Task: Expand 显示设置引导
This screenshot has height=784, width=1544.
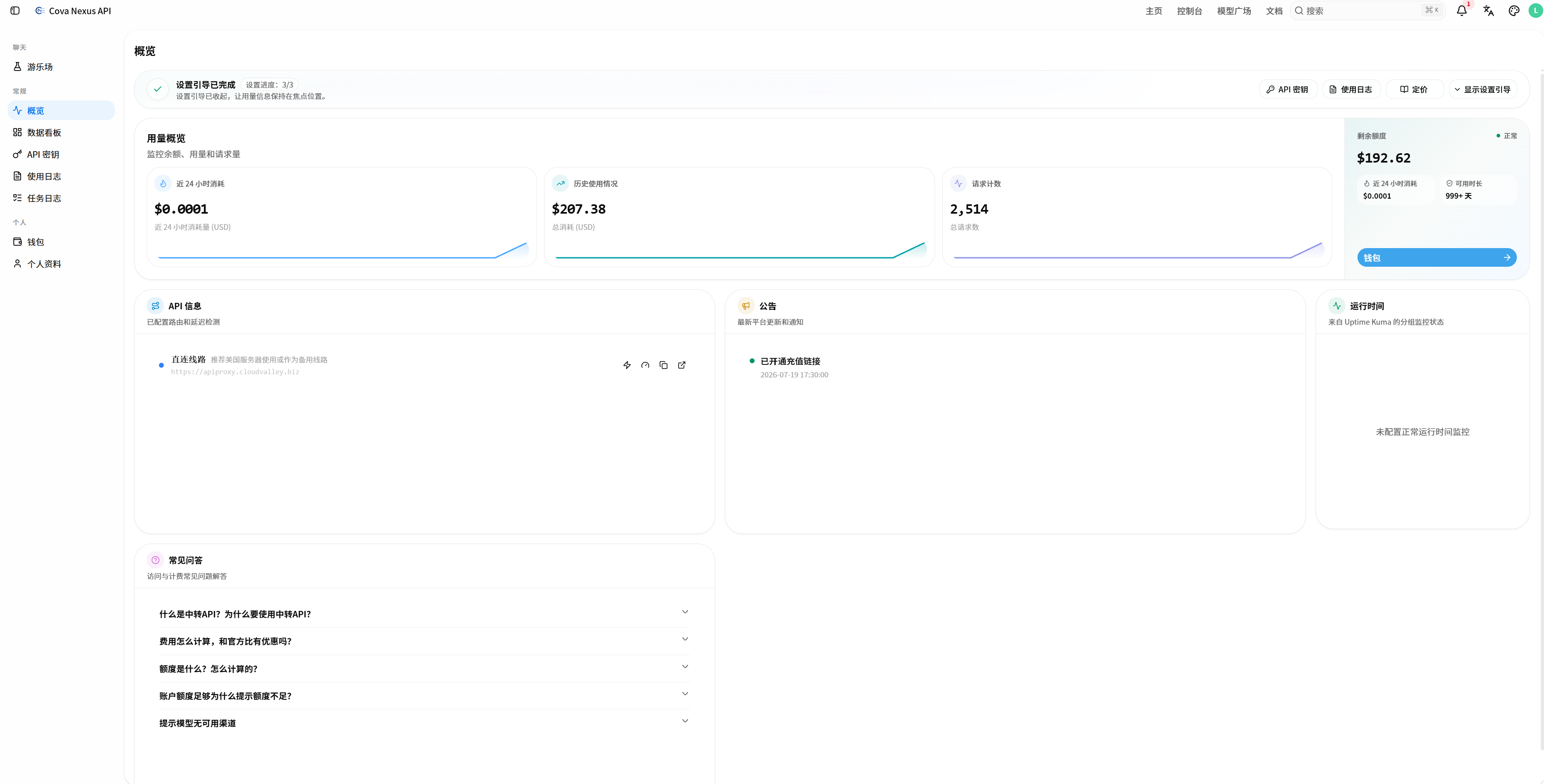Action: [x=1483, y=89]
